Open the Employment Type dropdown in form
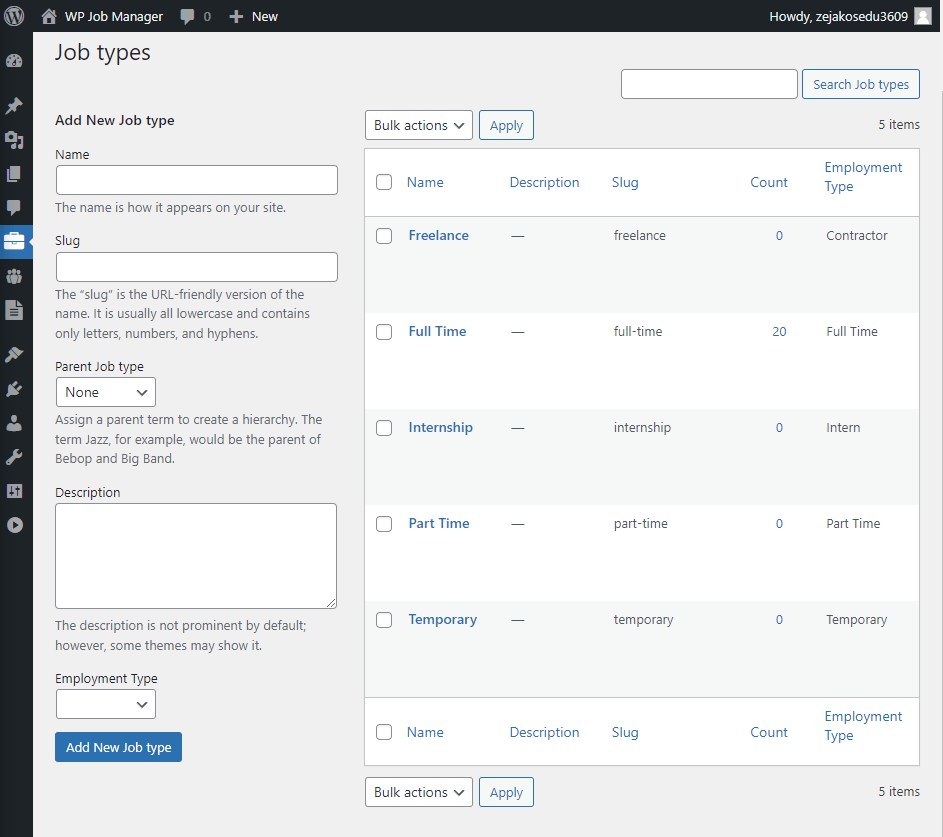 pyautogui.click(x=106, y=704)
